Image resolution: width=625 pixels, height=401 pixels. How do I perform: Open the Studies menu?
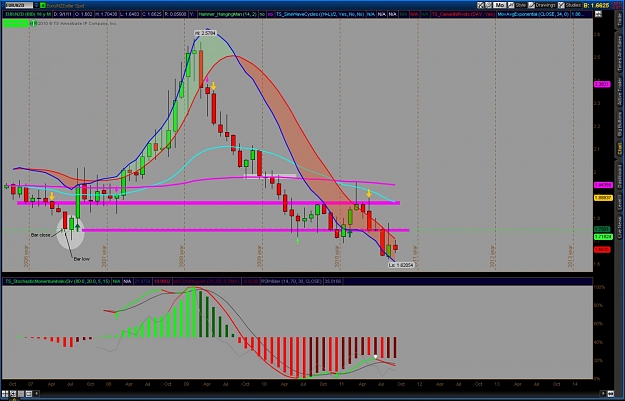pyautogui.click(x=573, y=5)
